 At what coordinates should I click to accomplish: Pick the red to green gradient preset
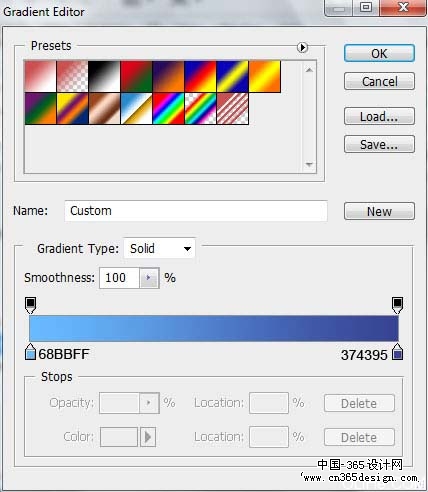pos(136,76)
